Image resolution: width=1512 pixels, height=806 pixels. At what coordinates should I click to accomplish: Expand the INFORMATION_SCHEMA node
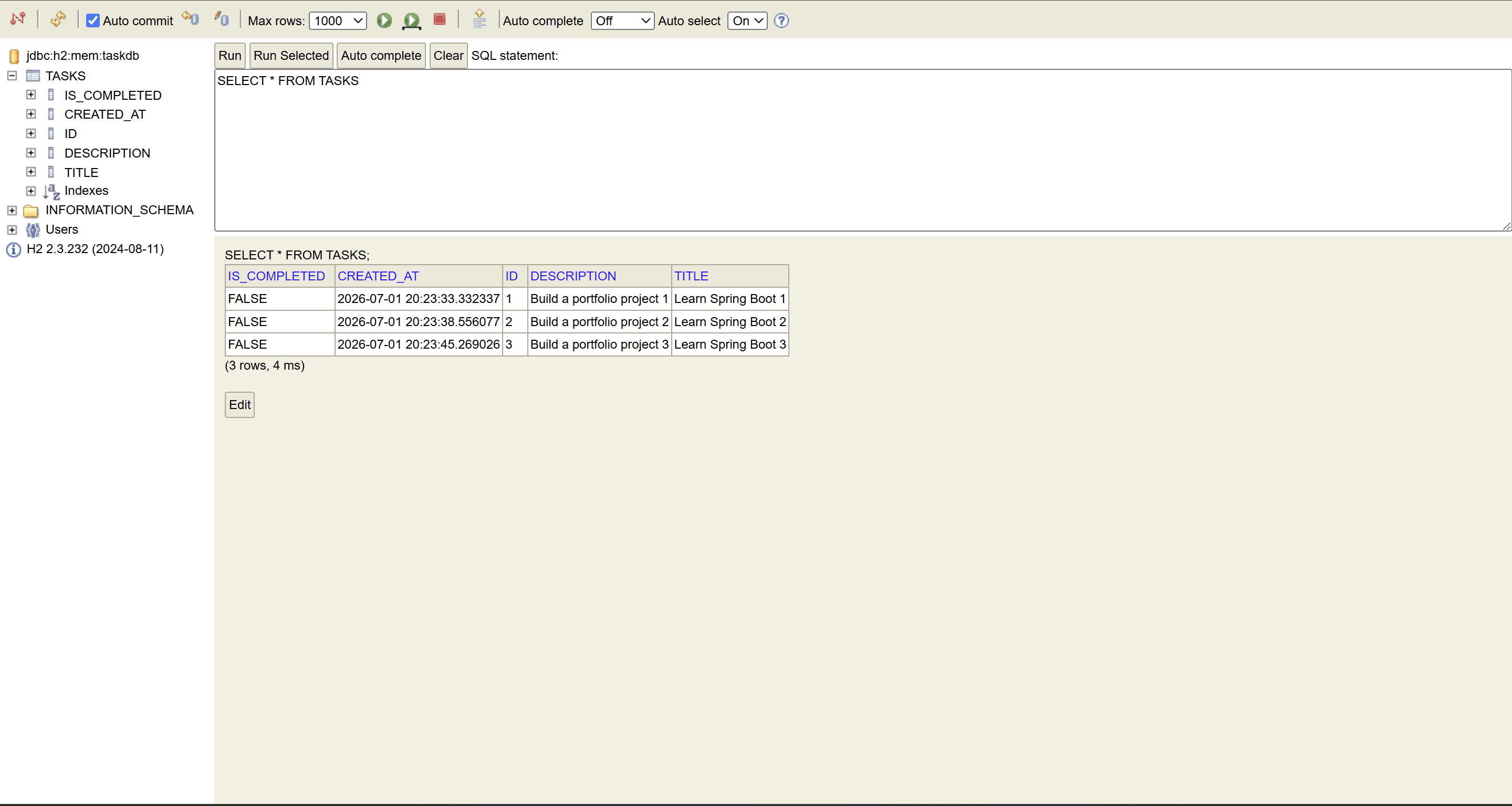coord(12,210)
